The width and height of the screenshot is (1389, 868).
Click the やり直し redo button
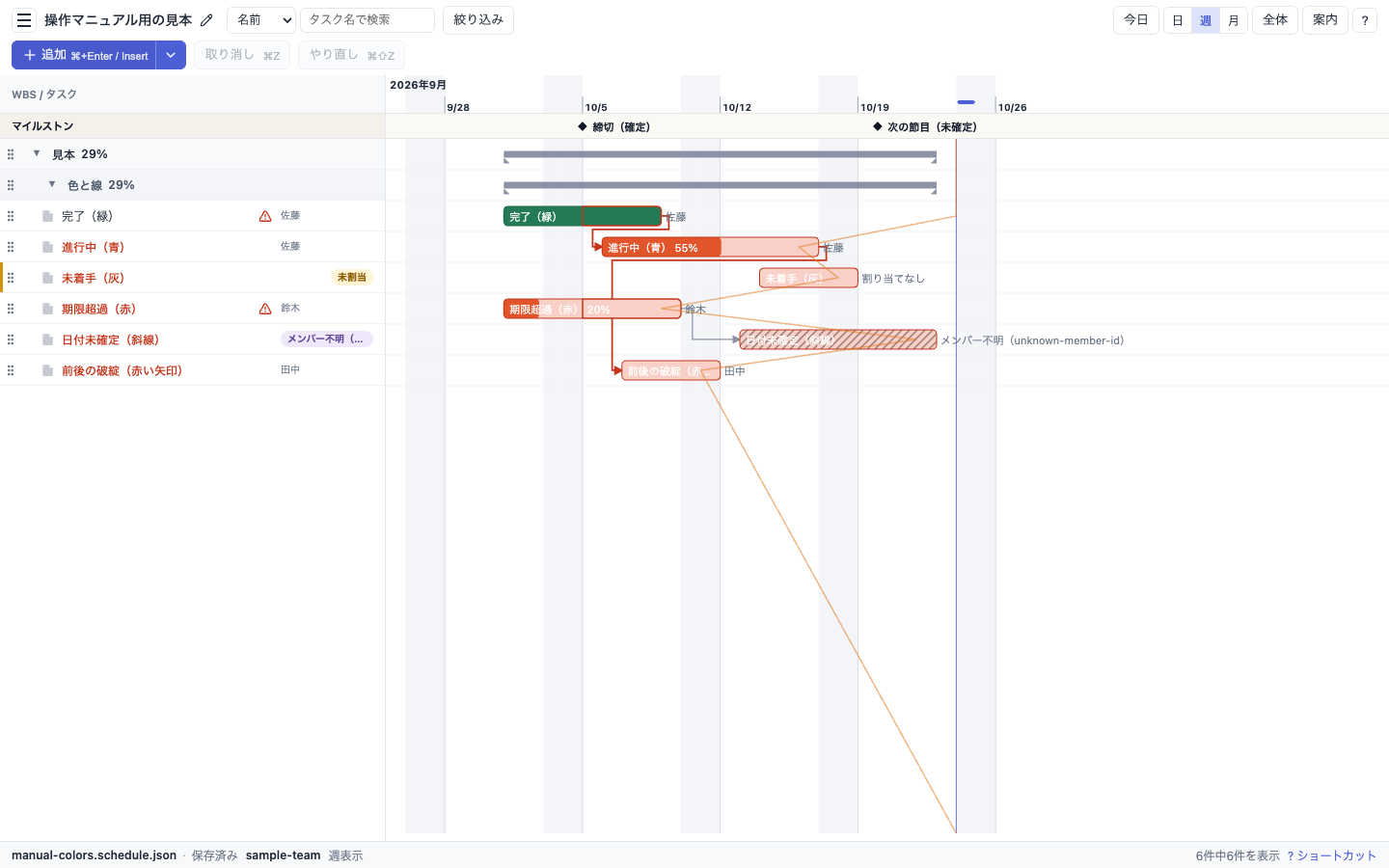click(351, 55)
